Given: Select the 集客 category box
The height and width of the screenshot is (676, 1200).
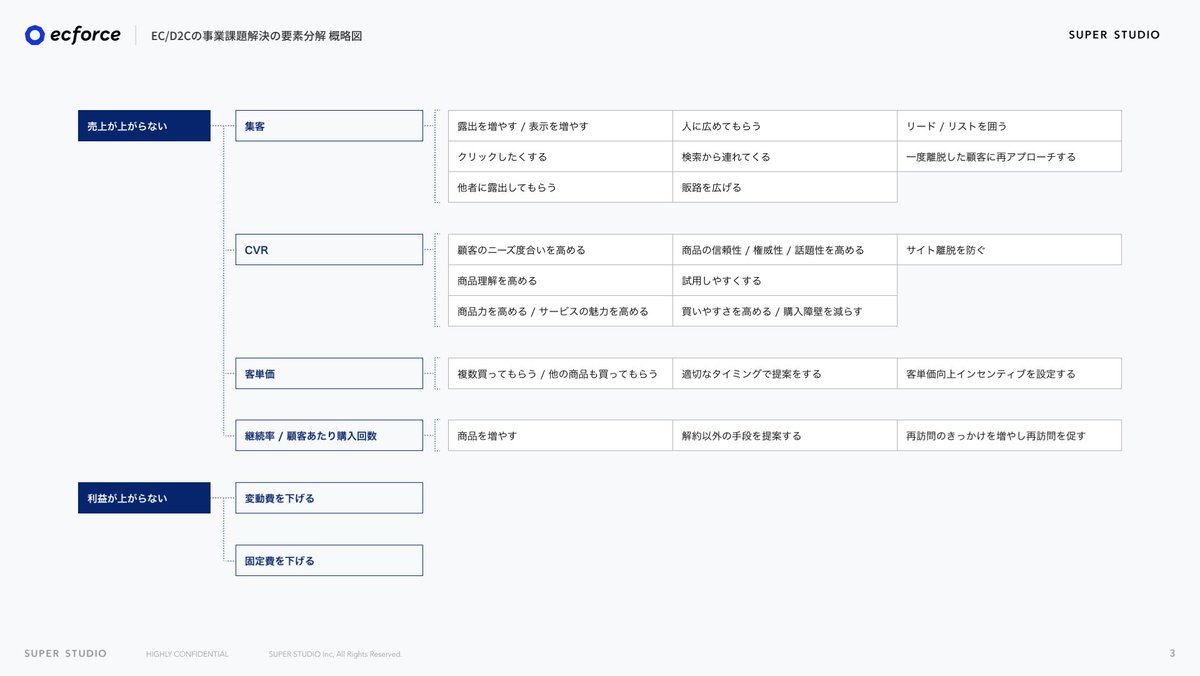Looking at the screenshot, I should (x=329, y=126).
